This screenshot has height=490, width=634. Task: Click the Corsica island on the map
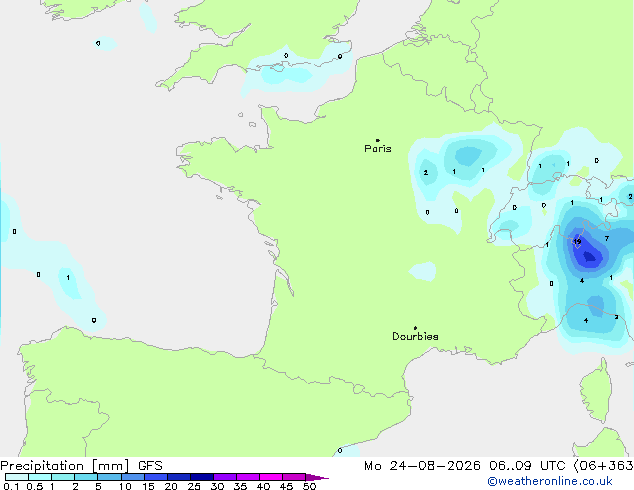[x=597, y=391]
